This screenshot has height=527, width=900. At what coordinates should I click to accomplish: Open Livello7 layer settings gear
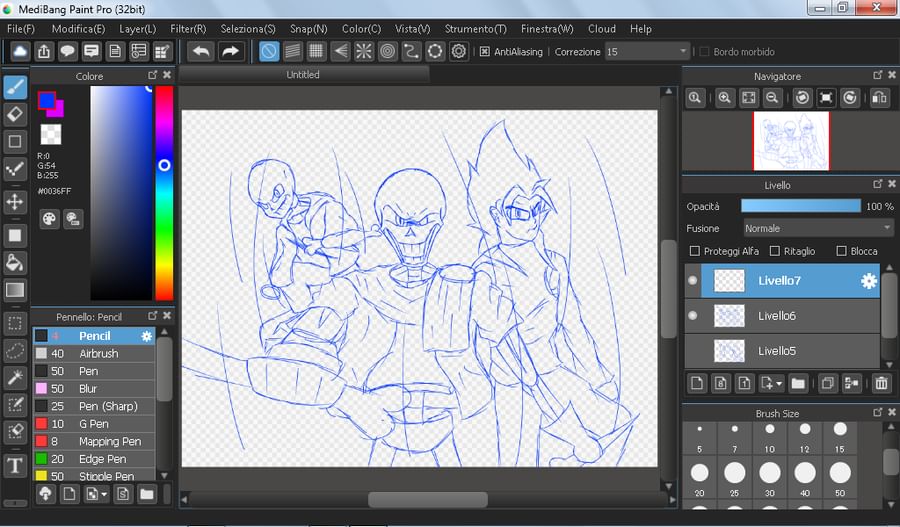click(869, 281)
